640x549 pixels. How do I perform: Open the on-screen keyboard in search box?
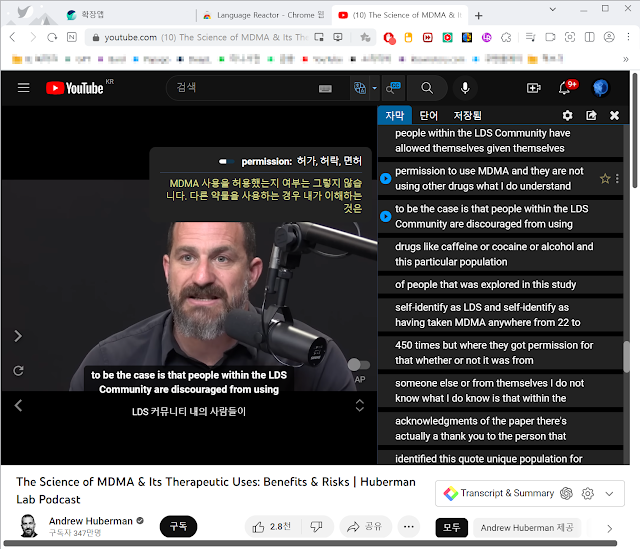(325, 89)
